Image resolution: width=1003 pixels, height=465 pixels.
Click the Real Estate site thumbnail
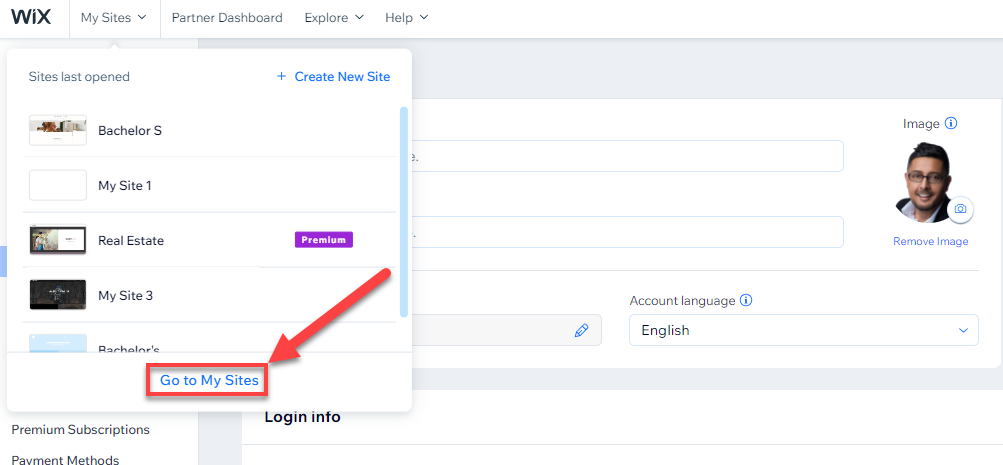click(x=58, y=240)
